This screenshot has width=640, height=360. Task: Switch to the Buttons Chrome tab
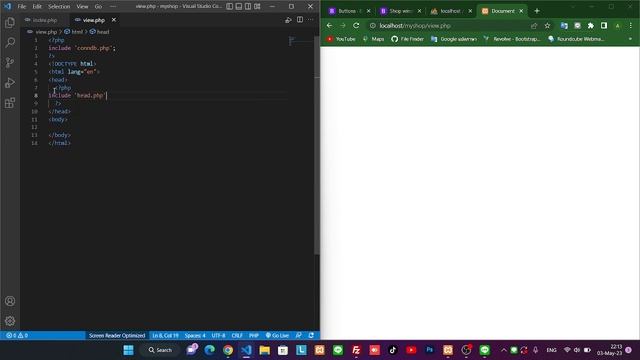[x=347, y=11]
